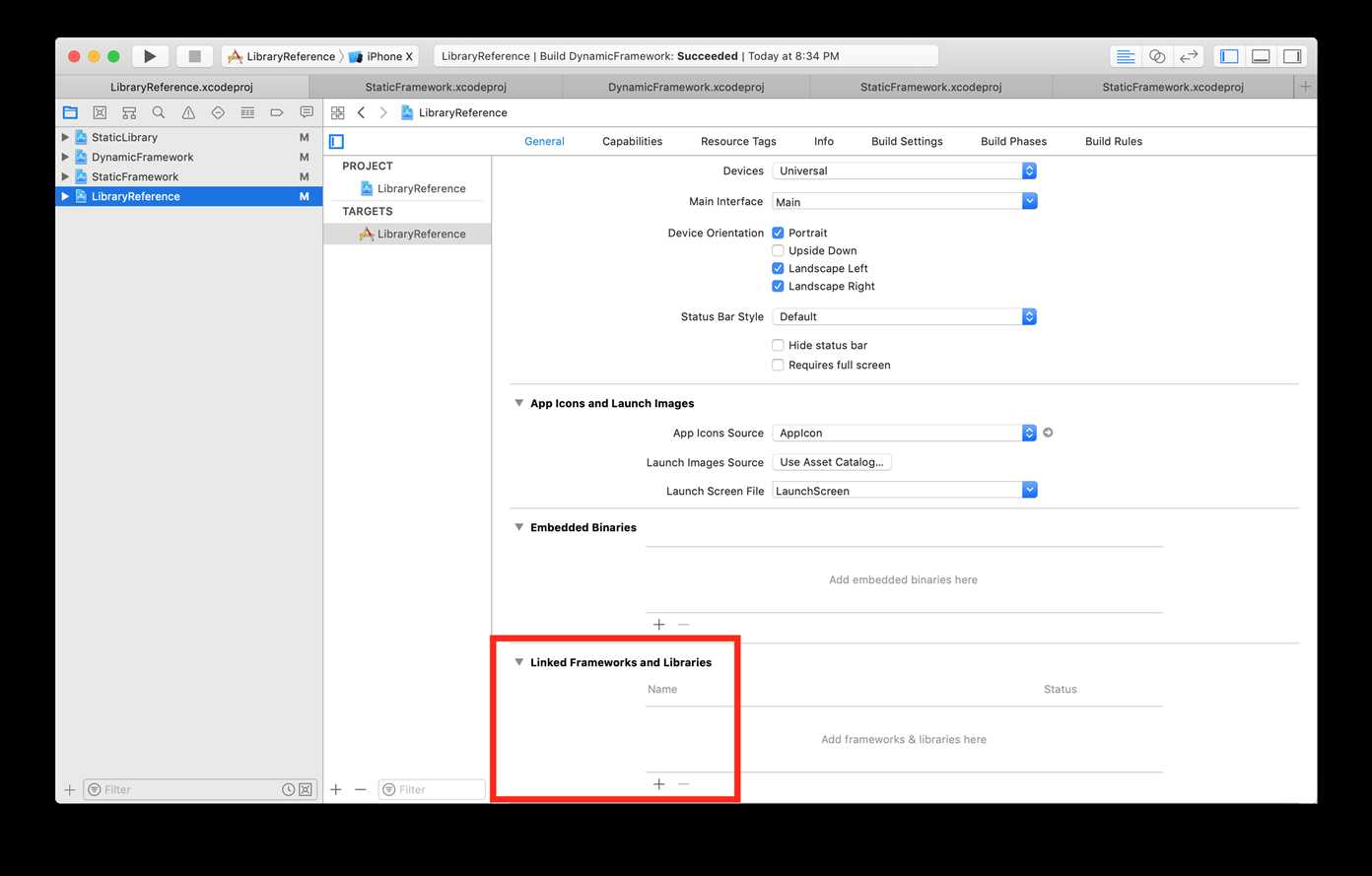Open the Status Bar Style dropdown
The height and width of the screenshot is (876, 1372).
(x=904, y=316)
